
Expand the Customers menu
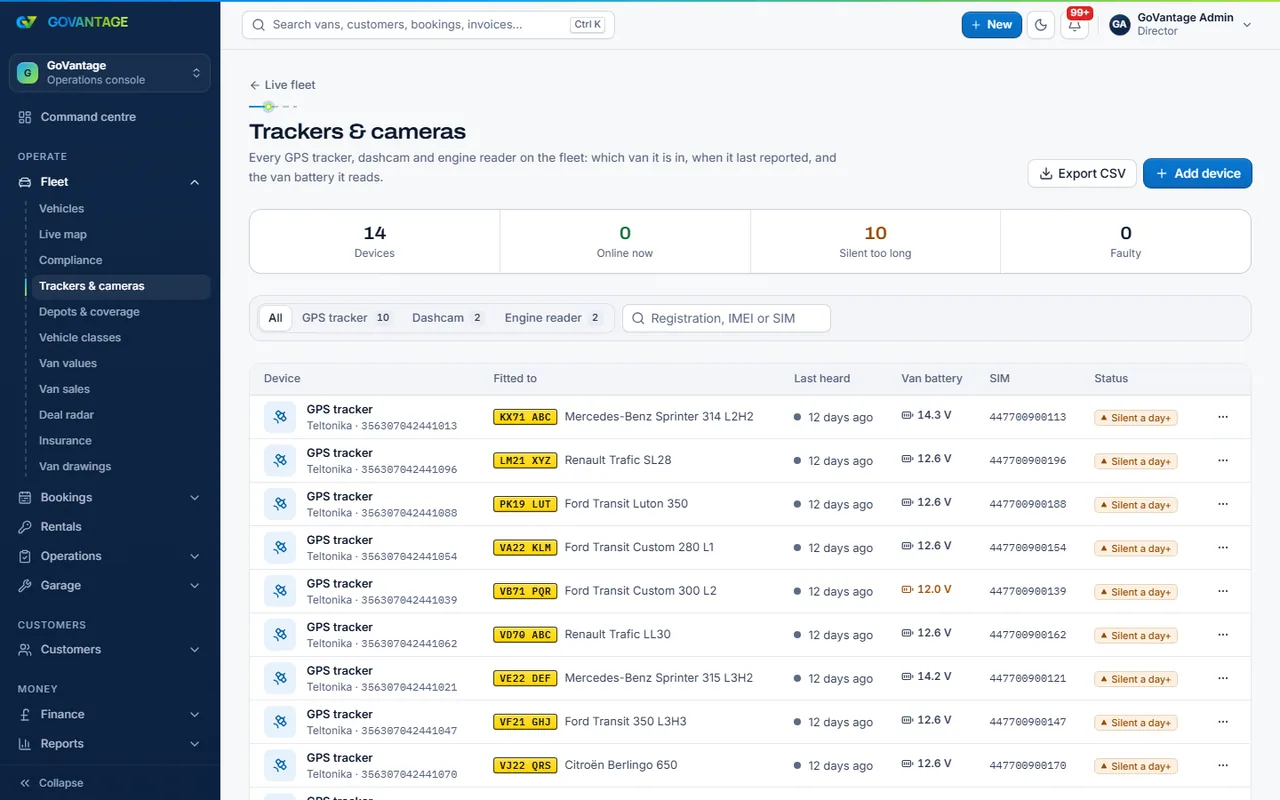click(110, 650)
